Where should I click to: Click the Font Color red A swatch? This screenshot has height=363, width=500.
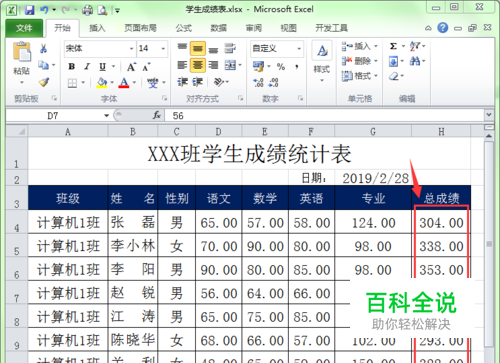click(124, 82)
